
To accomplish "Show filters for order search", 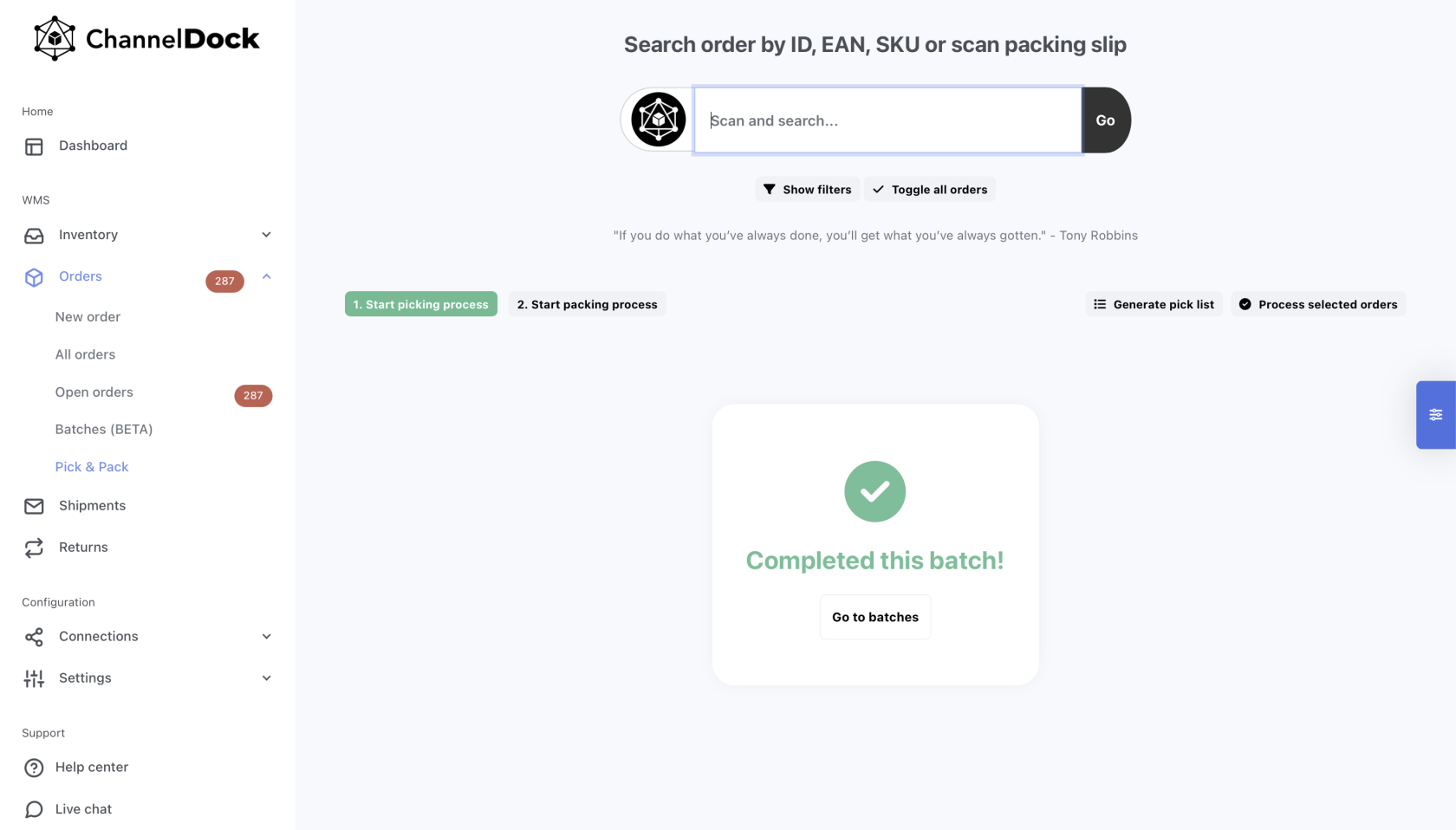I will pyautogui.click(x=807, y=190).
